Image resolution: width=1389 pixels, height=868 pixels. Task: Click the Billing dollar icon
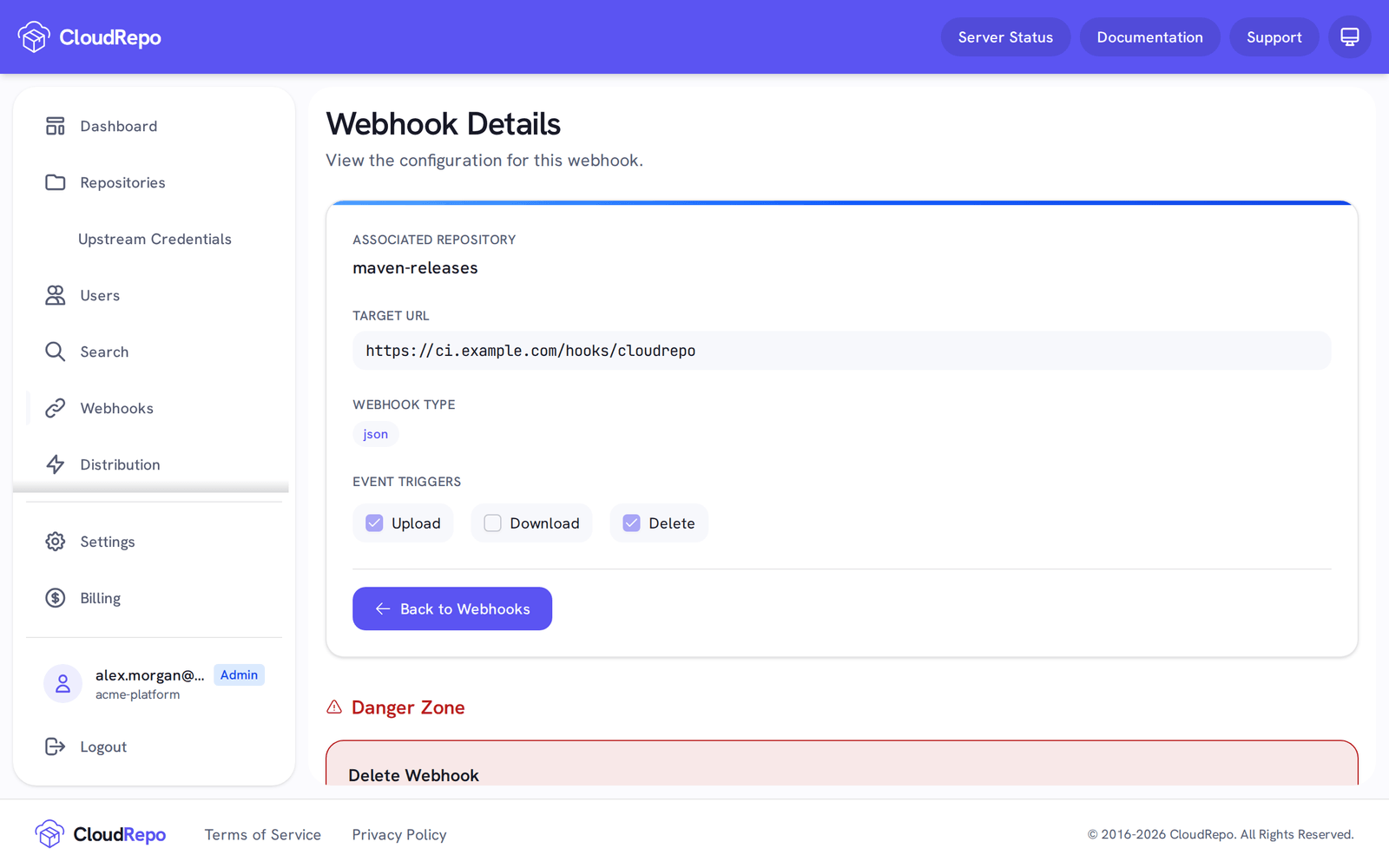coord(56,598)
